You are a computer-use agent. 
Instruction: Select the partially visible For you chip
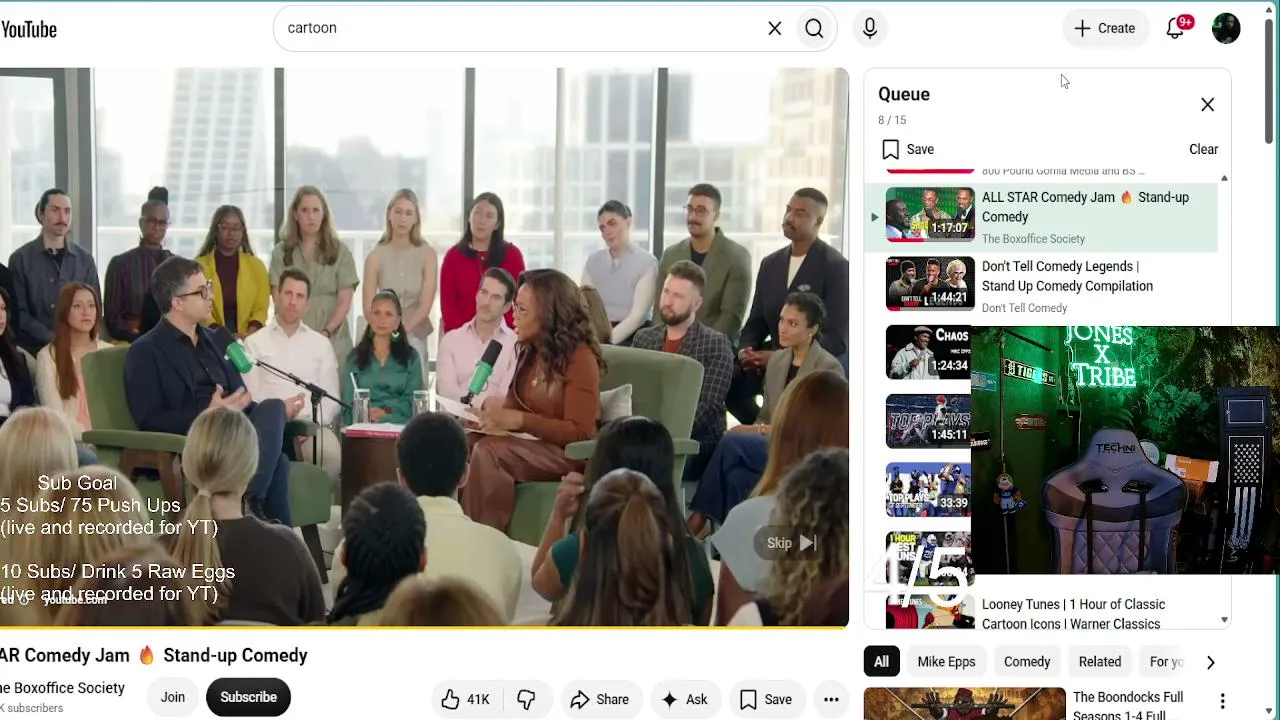[1164, 662]
